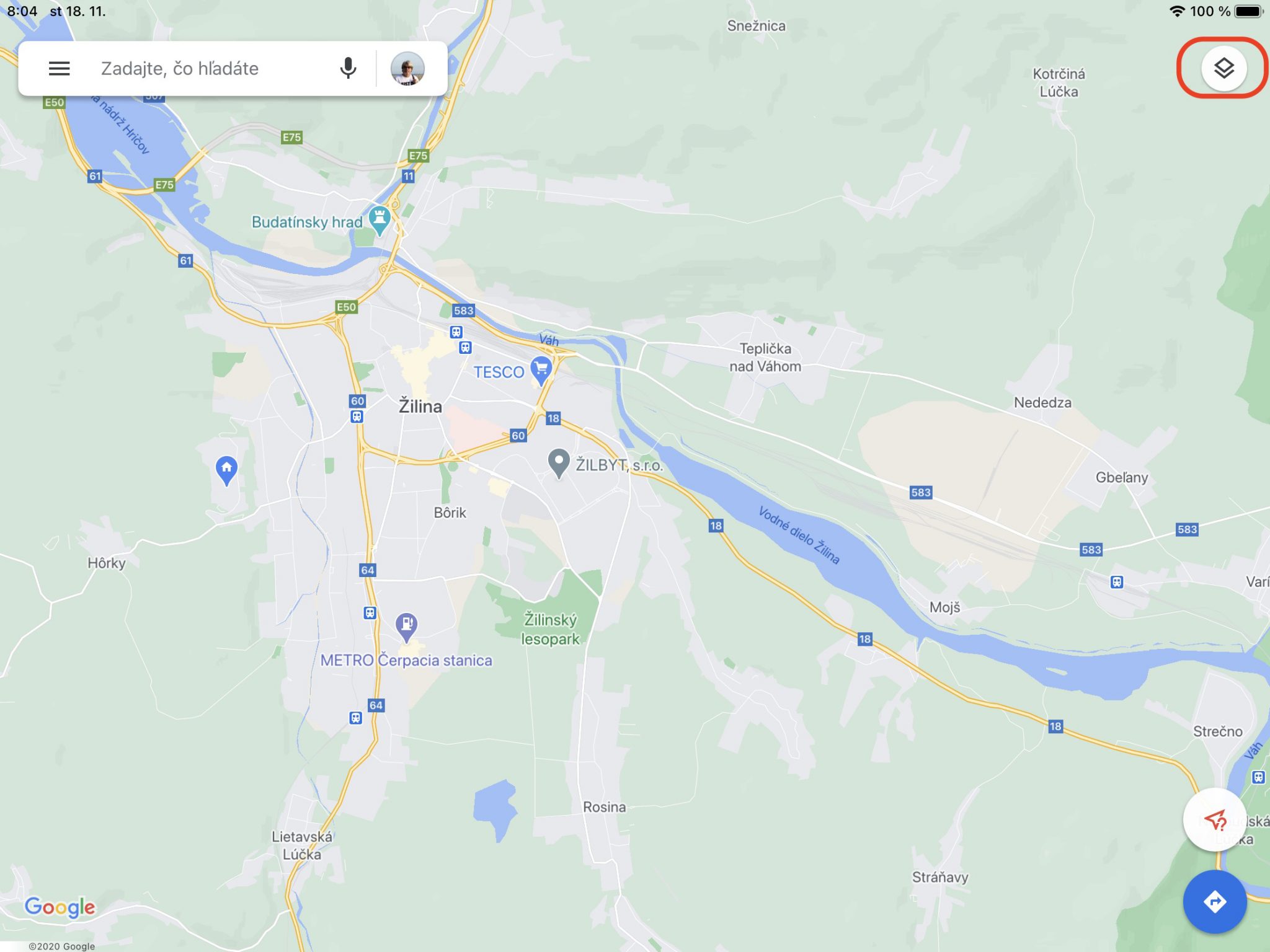This screenshot has height=952, width=1270.
Task: Select the Budatínsky hrad castle marker
Action: [379, 221]
